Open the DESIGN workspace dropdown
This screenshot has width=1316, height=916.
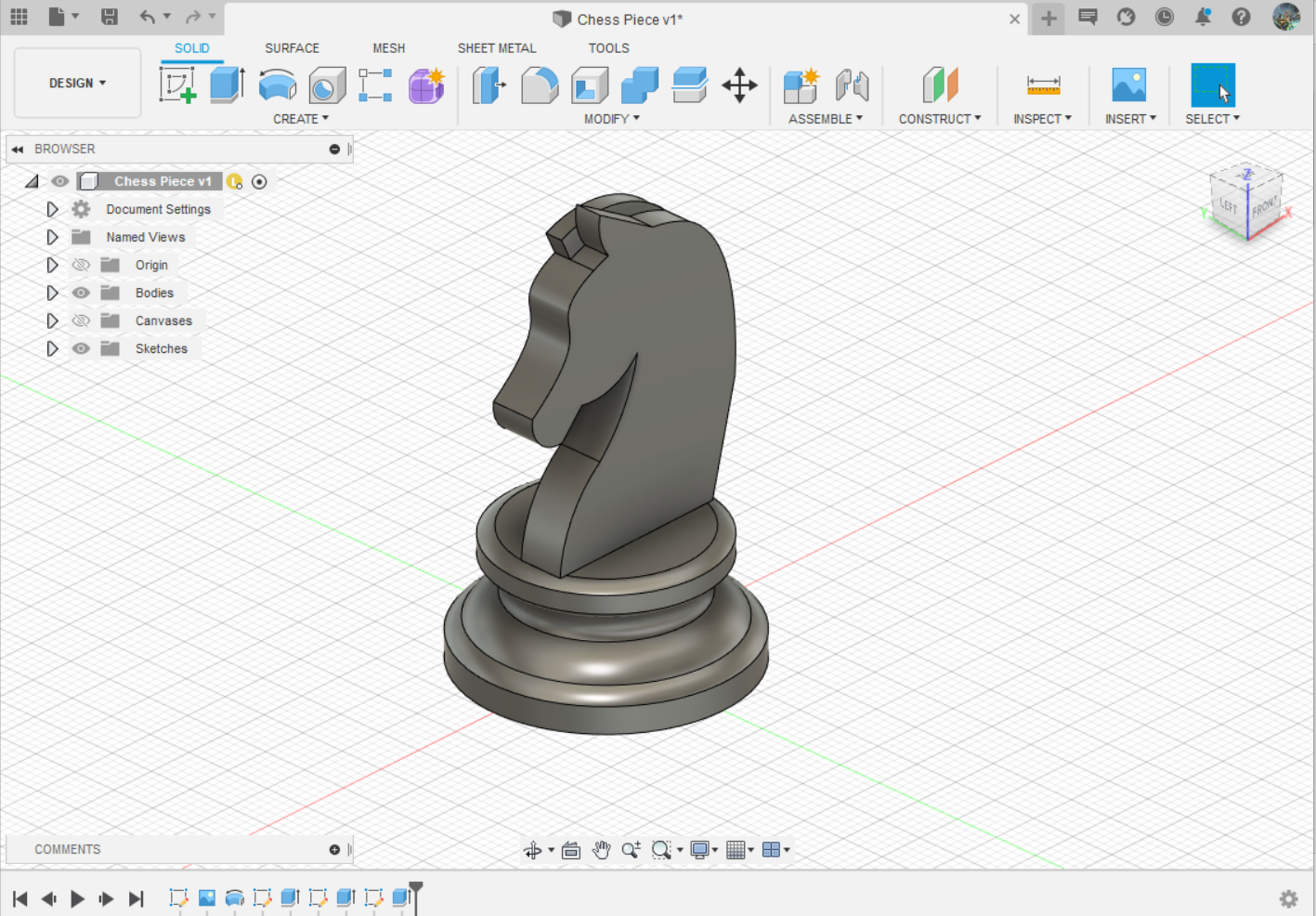tap(77, 83)
